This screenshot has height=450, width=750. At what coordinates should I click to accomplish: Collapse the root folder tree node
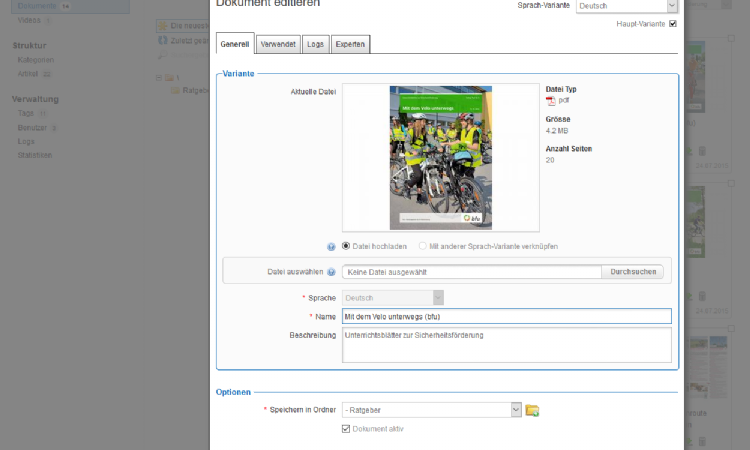pos(158,77)
